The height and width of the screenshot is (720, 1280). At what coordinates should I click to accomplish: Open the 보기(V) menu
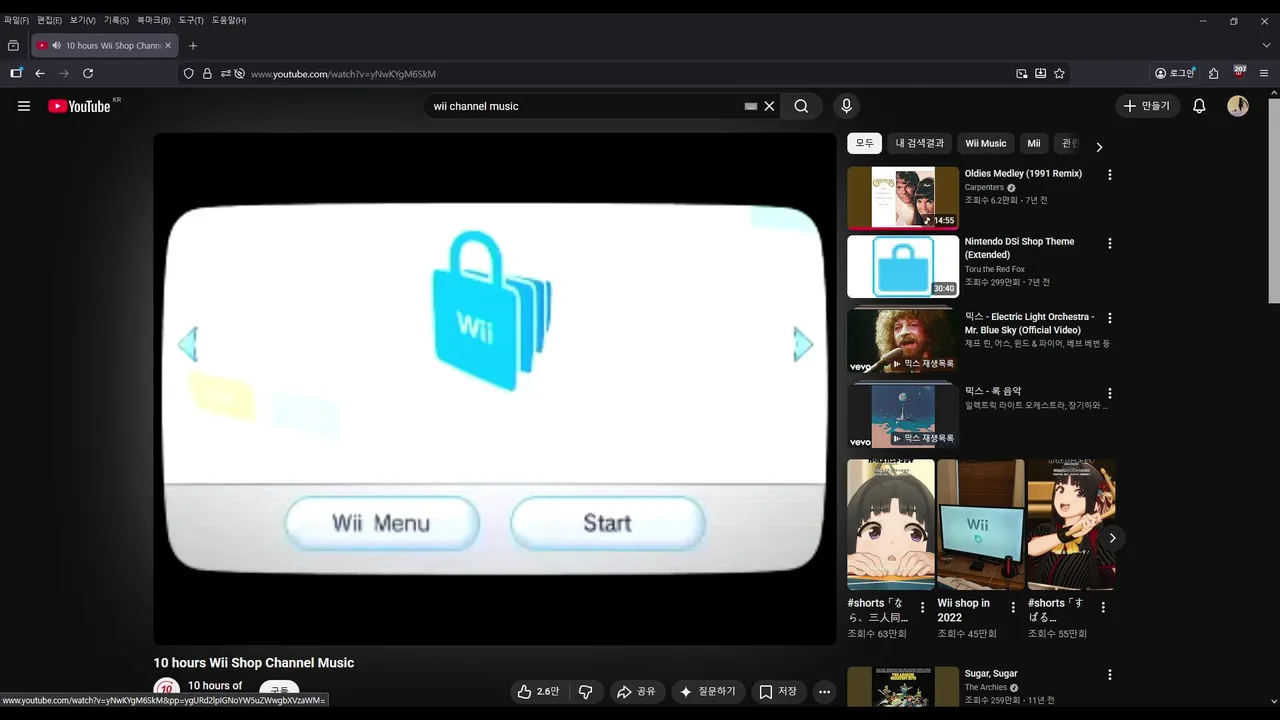point(82,20)
